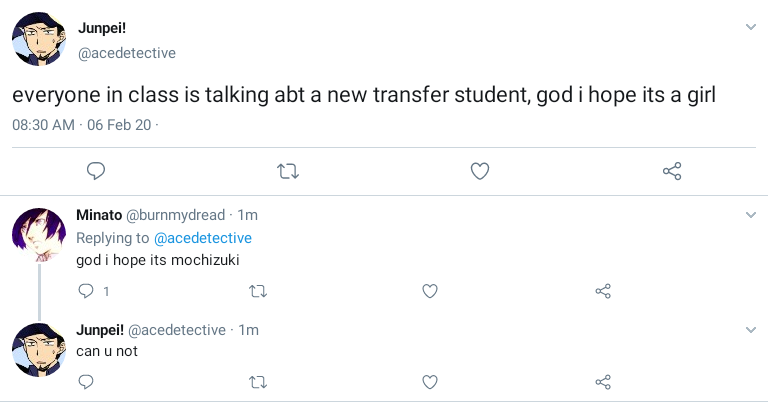Image resolution: width=768 pixels, height=408 pixels.
Task: Like Junpei's "can u not" reply
Action: (x=430, y=381)
